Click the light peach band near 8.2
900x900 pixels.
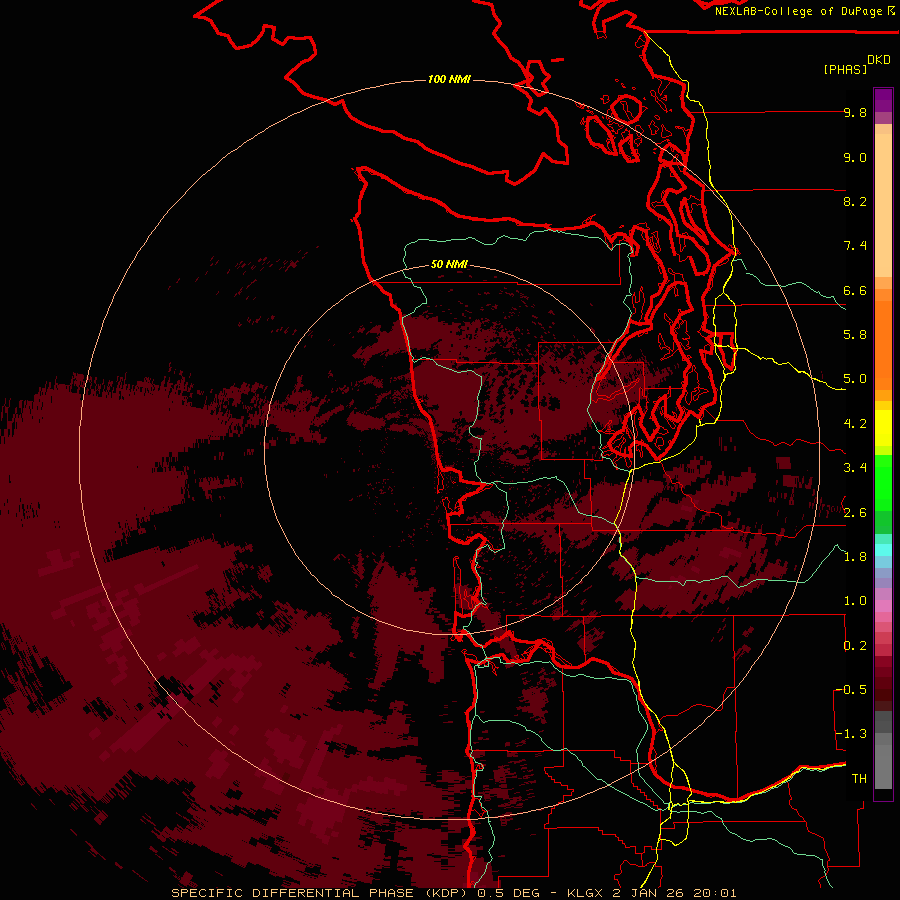883,205
